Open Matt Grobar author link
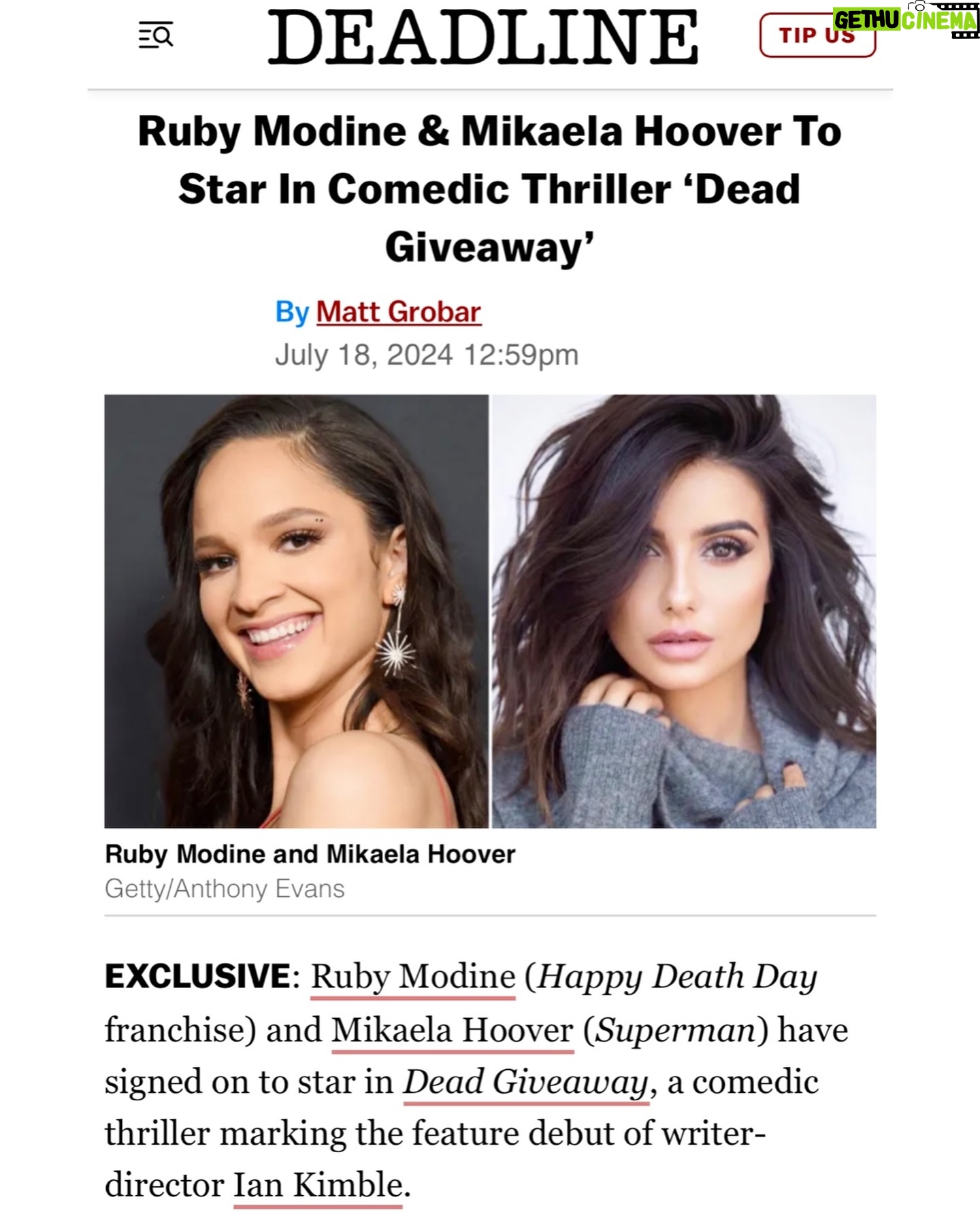980x1225 pixels. 398,312
